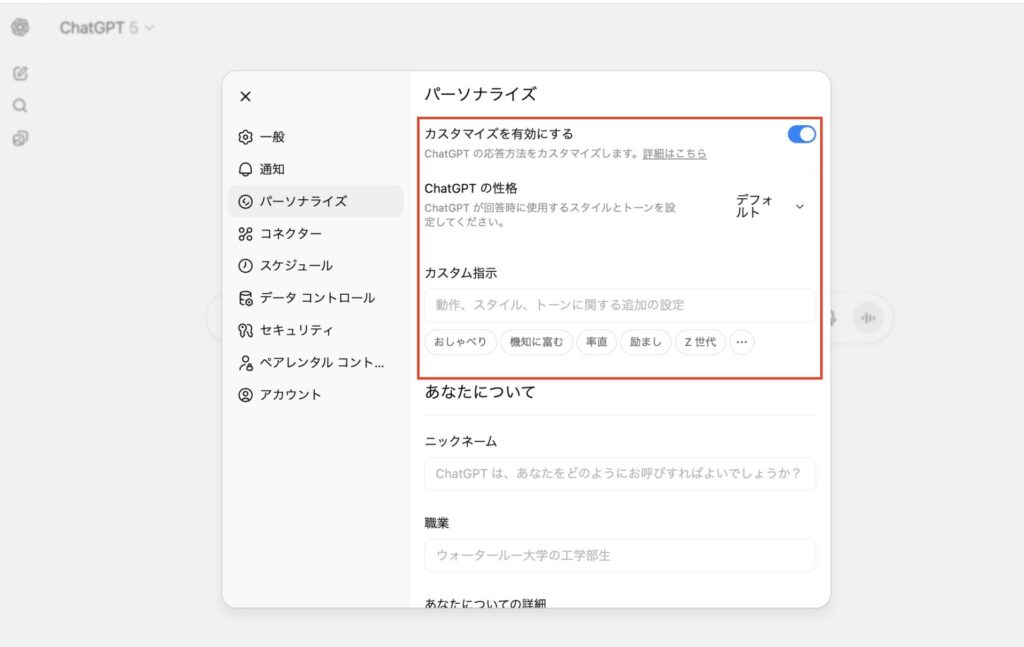Expand the ChatGPT 5 model selector
Viewport: 1024px width, 647px height.
point(107,28)
